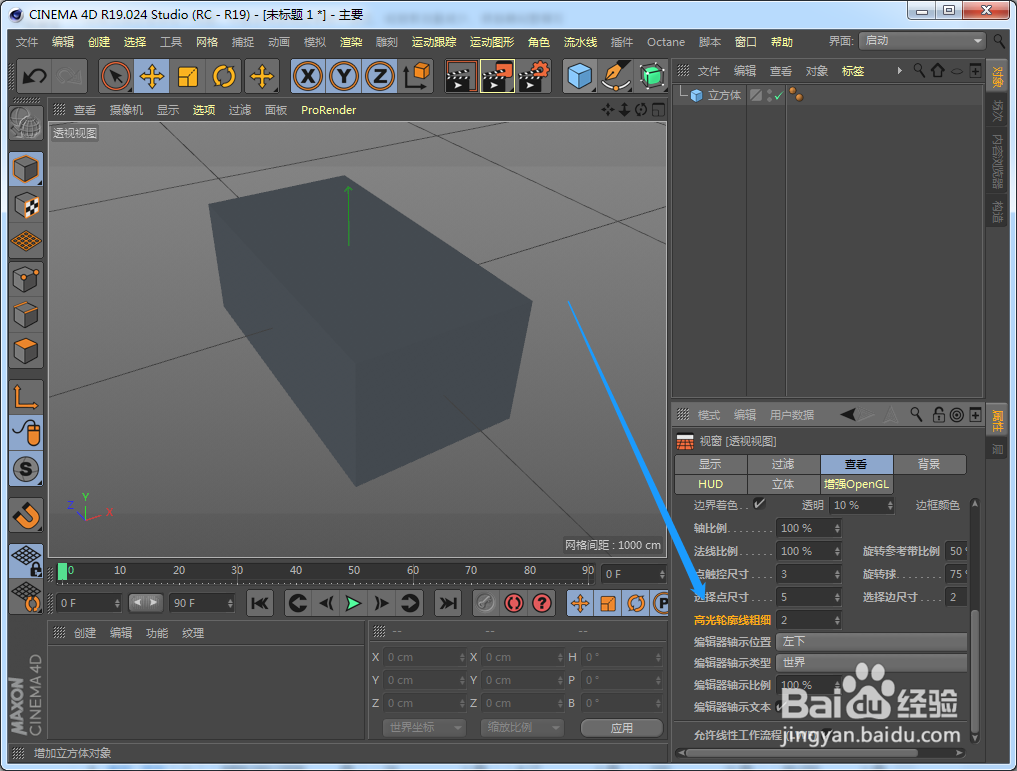1017x771 pixels.
Task: Open viewport 摄像机 menu
Action: [x=126, y=110]
